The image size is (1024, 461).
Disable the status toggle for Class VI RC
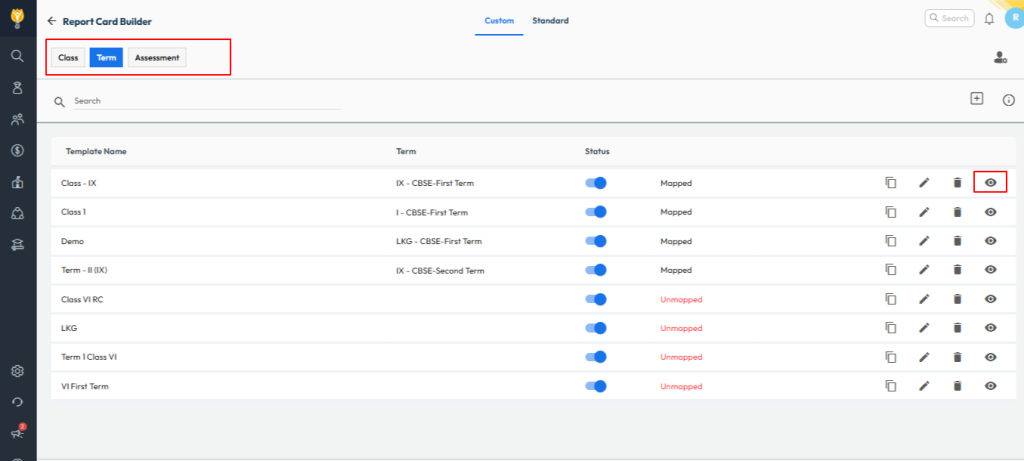596,299
